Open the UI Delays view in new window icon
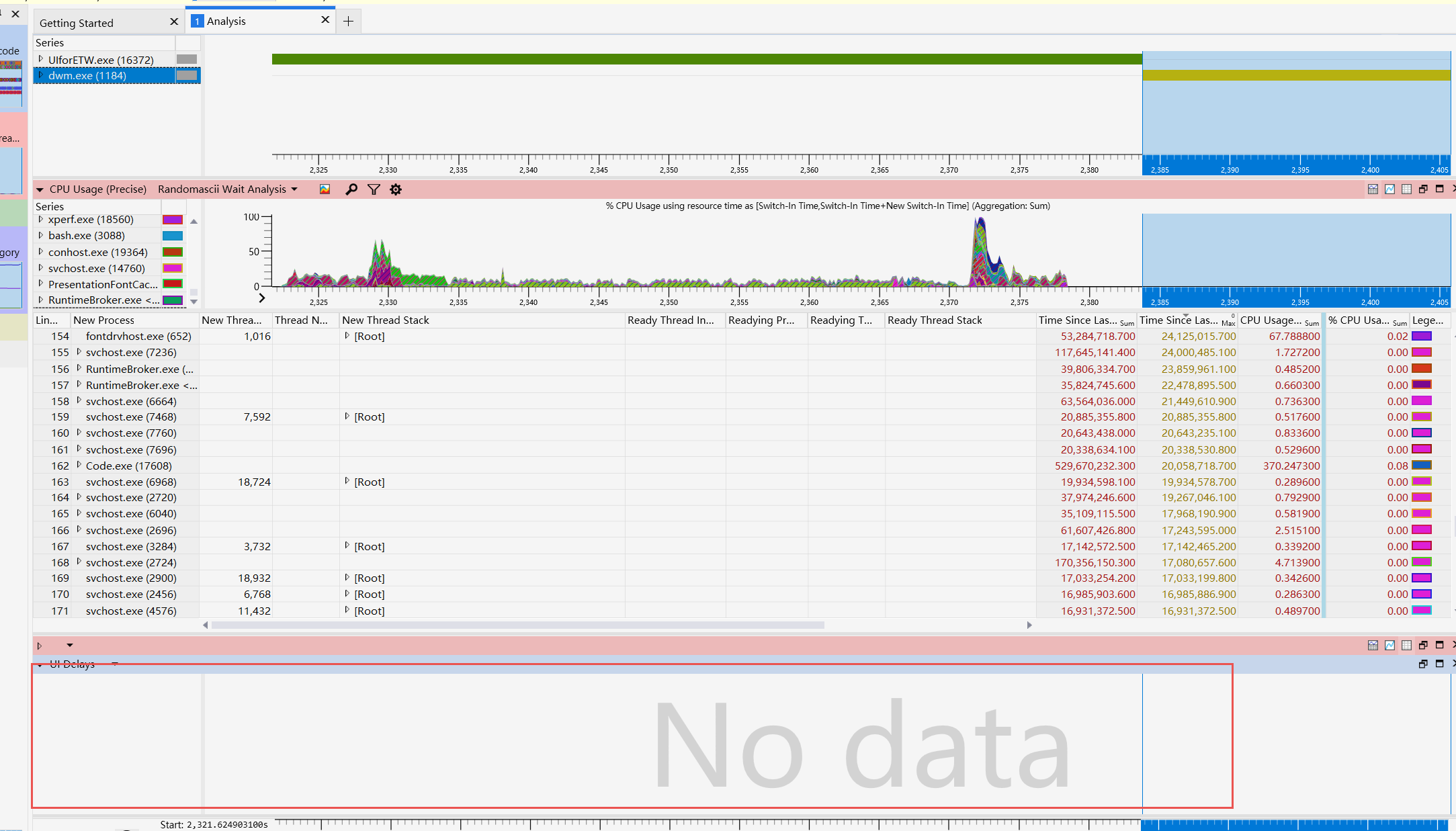Image resolution: width=1456 pixels, height=831 pixels. point(1423,664)
